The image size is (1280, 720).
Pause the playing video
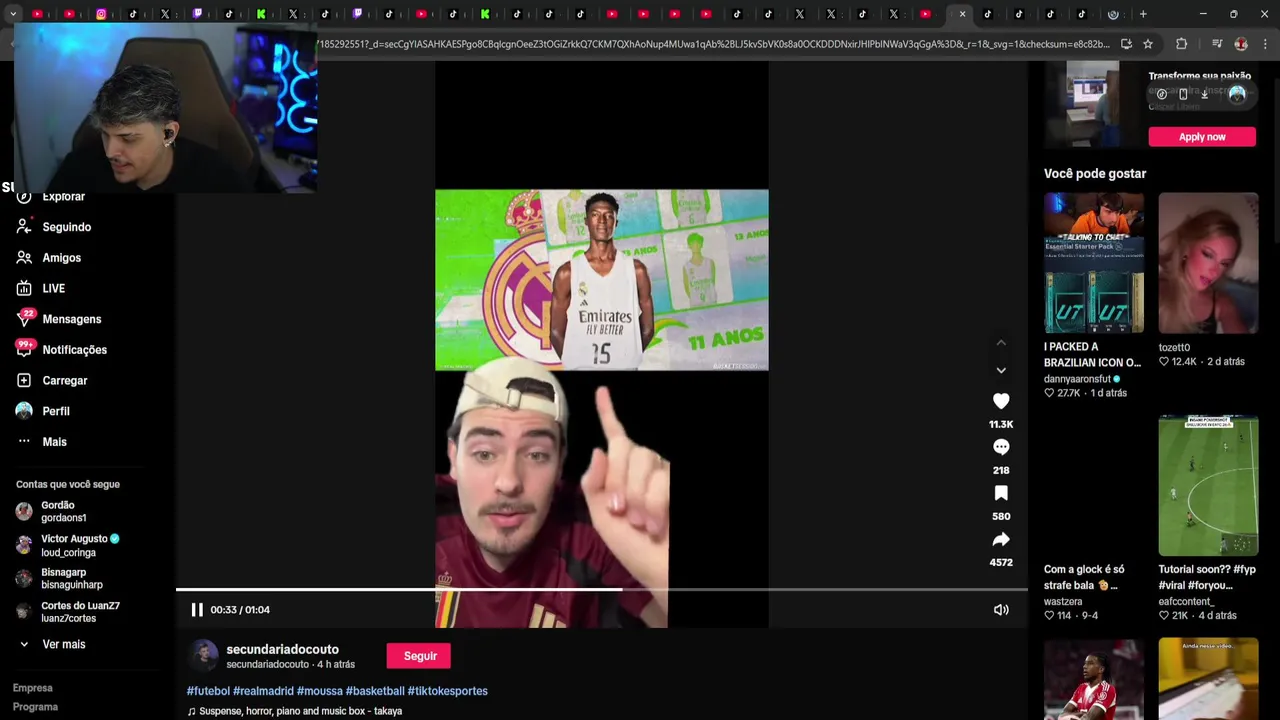click(197, 610)
